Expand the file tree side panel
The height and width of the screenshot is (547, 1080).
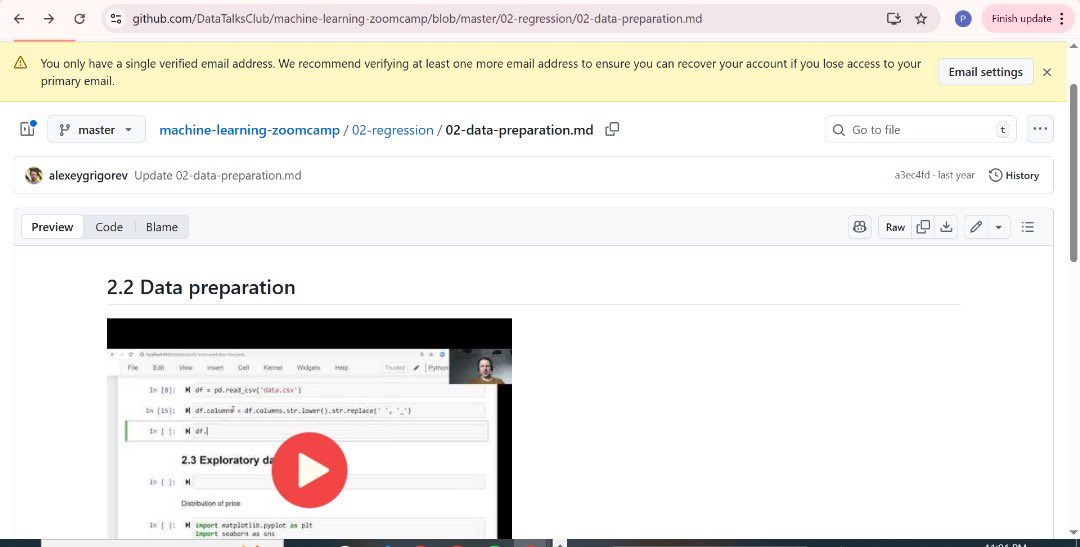pyautogui.click(x=28, y=129)
